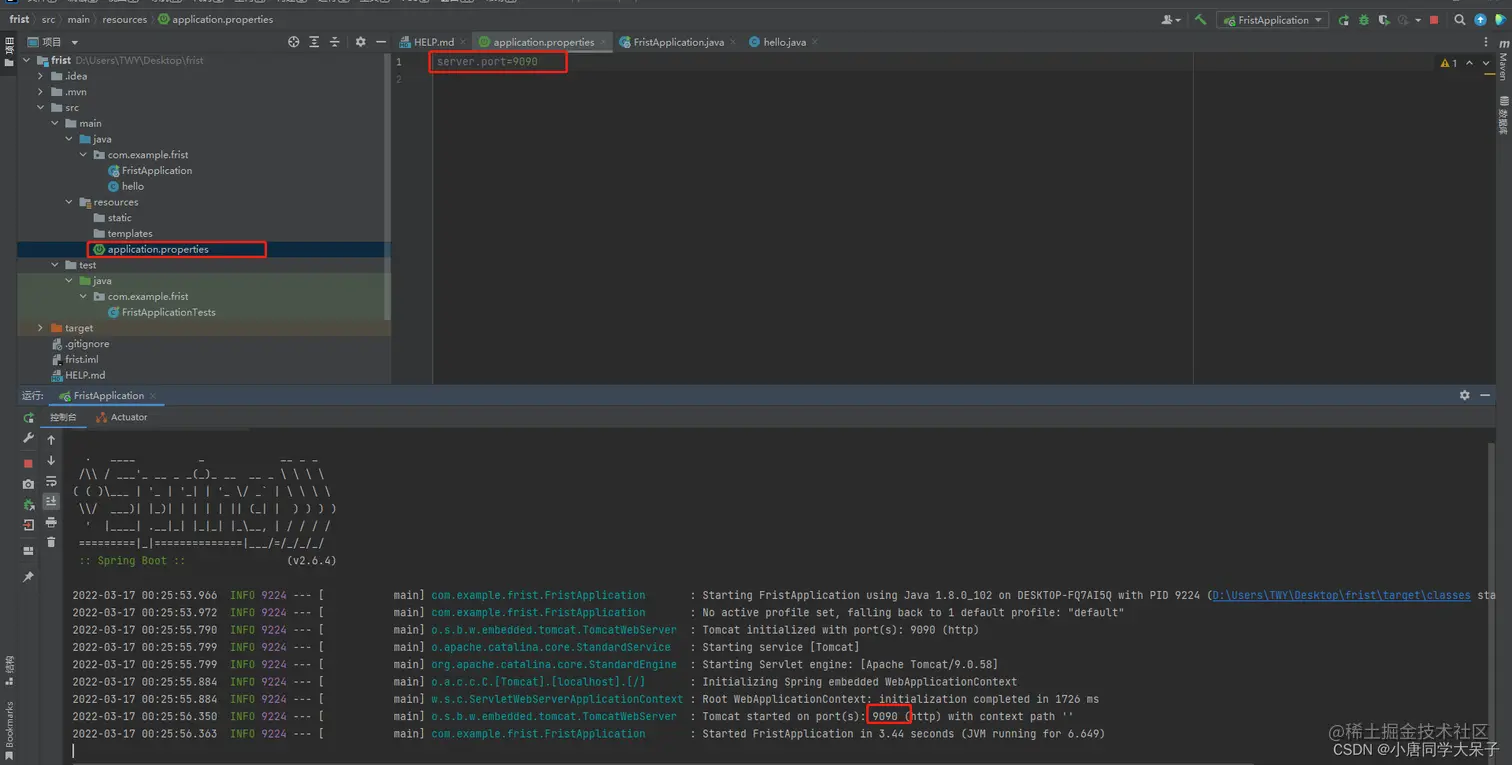Collapse all in the project panel
The image size is (1512, 765).
335,42
